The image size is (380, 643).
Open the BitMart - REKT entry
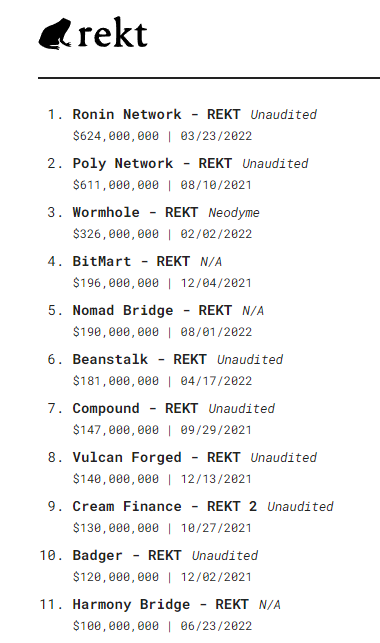[x=131, y=261]
